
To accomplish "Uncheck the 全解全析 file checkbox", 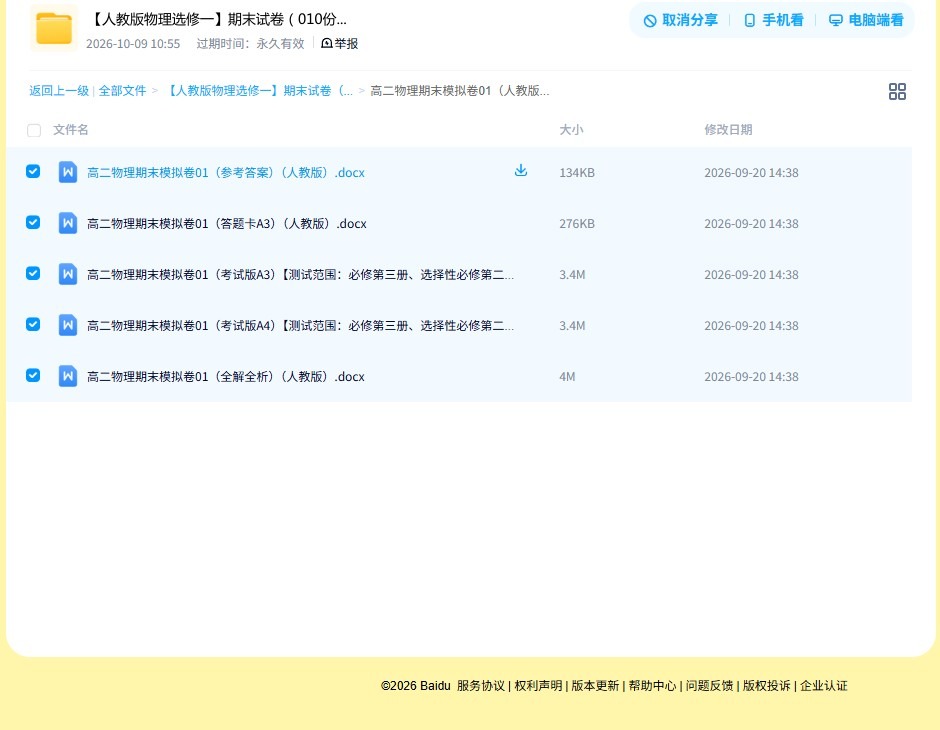I will click(x=33, y=375).
